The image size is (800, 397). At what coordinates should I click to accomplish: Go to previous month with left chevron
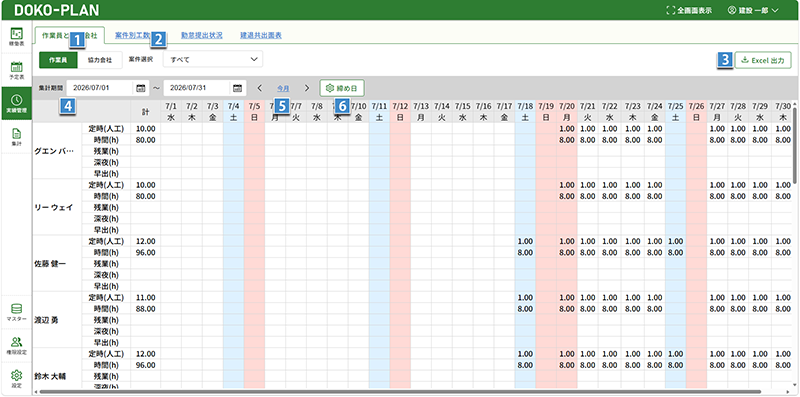point(260,88)
